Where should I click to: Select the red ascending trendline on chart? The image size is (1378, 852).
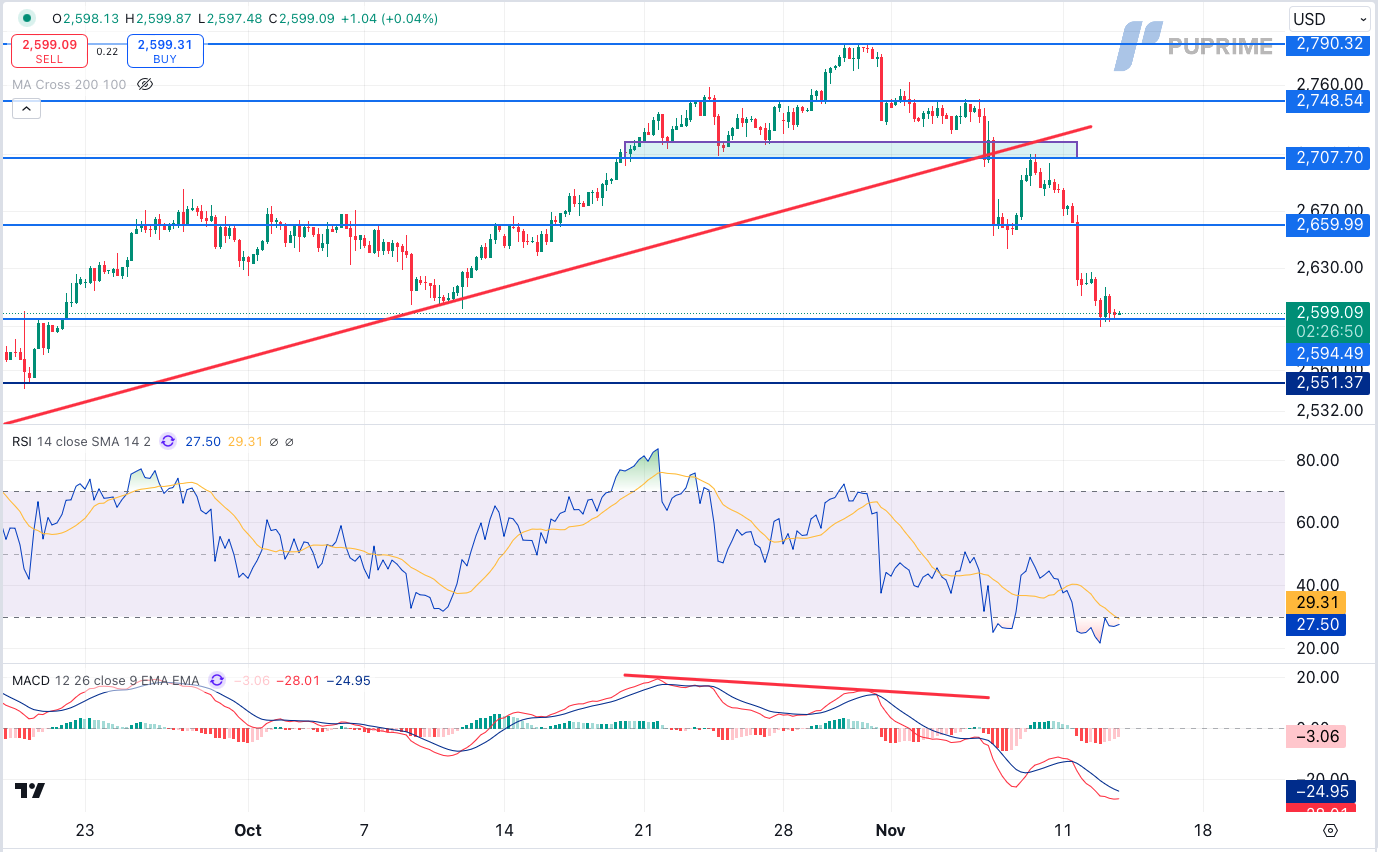click(546, 275)
